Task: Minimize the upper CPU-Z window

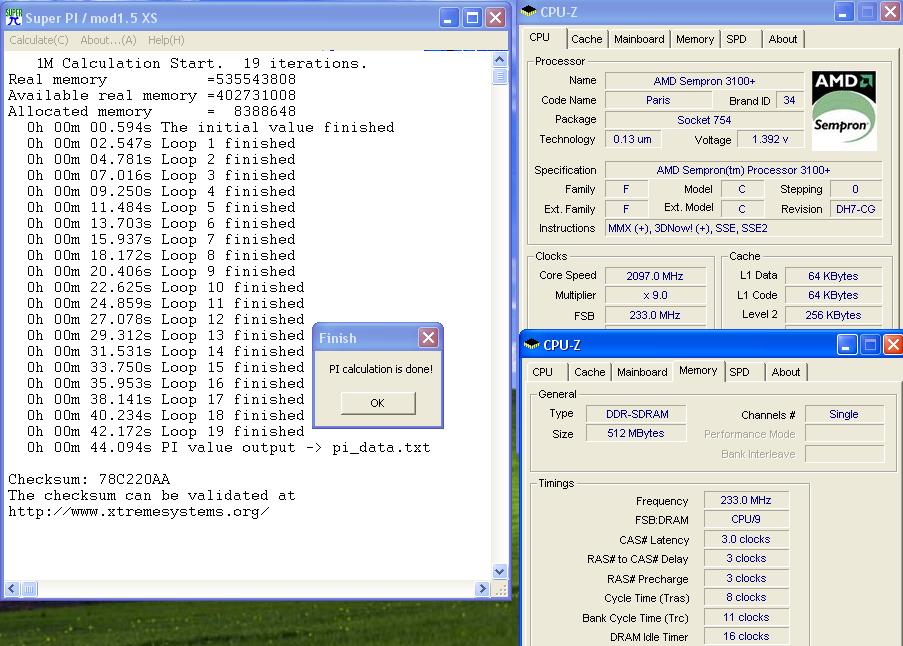Action: click(844, 12)
